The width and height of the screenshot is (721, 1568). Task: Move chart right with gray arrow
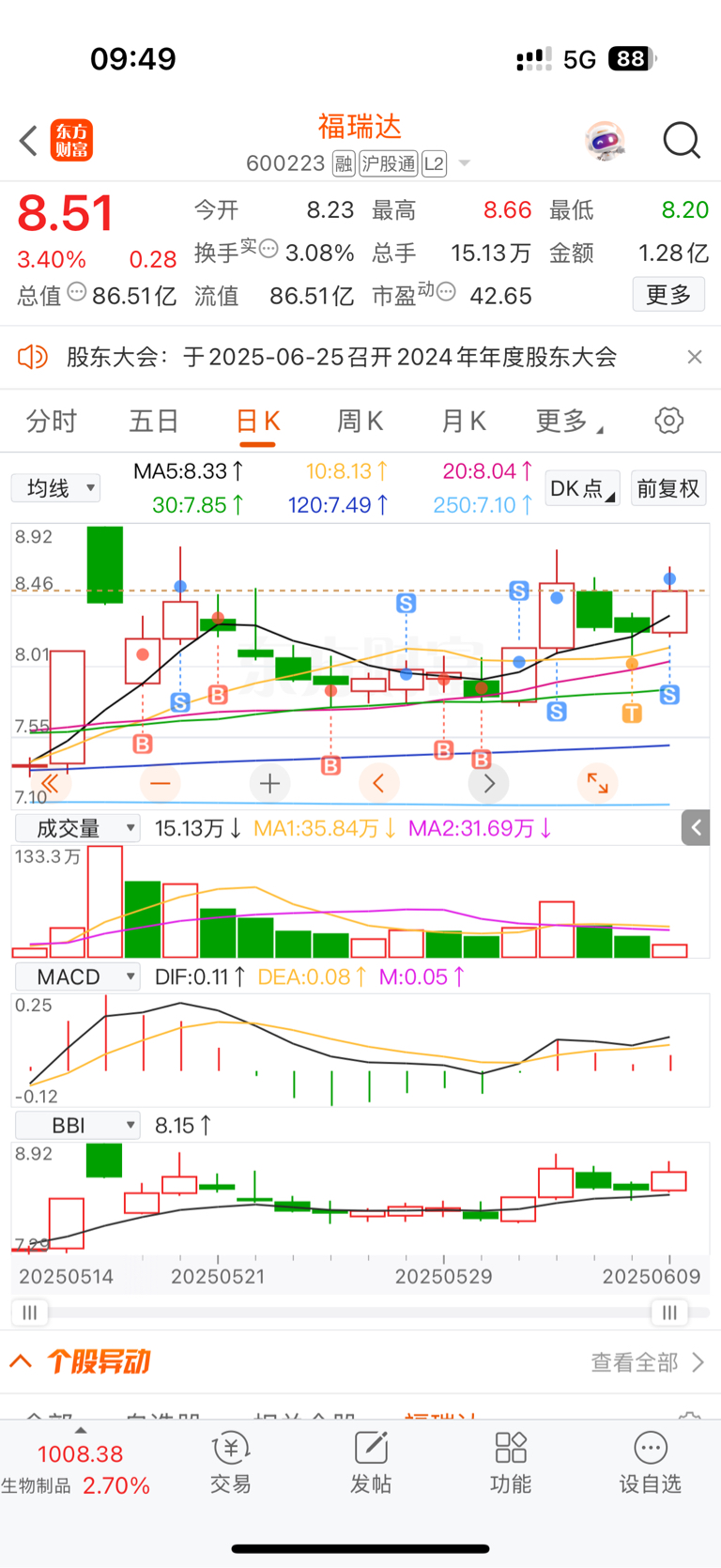coord(488,783)
